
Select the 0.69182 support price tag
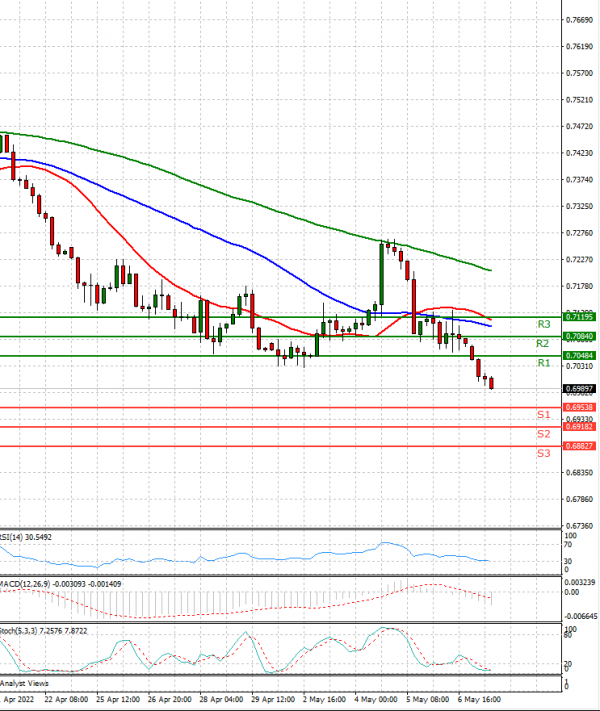tap(579, 427)
